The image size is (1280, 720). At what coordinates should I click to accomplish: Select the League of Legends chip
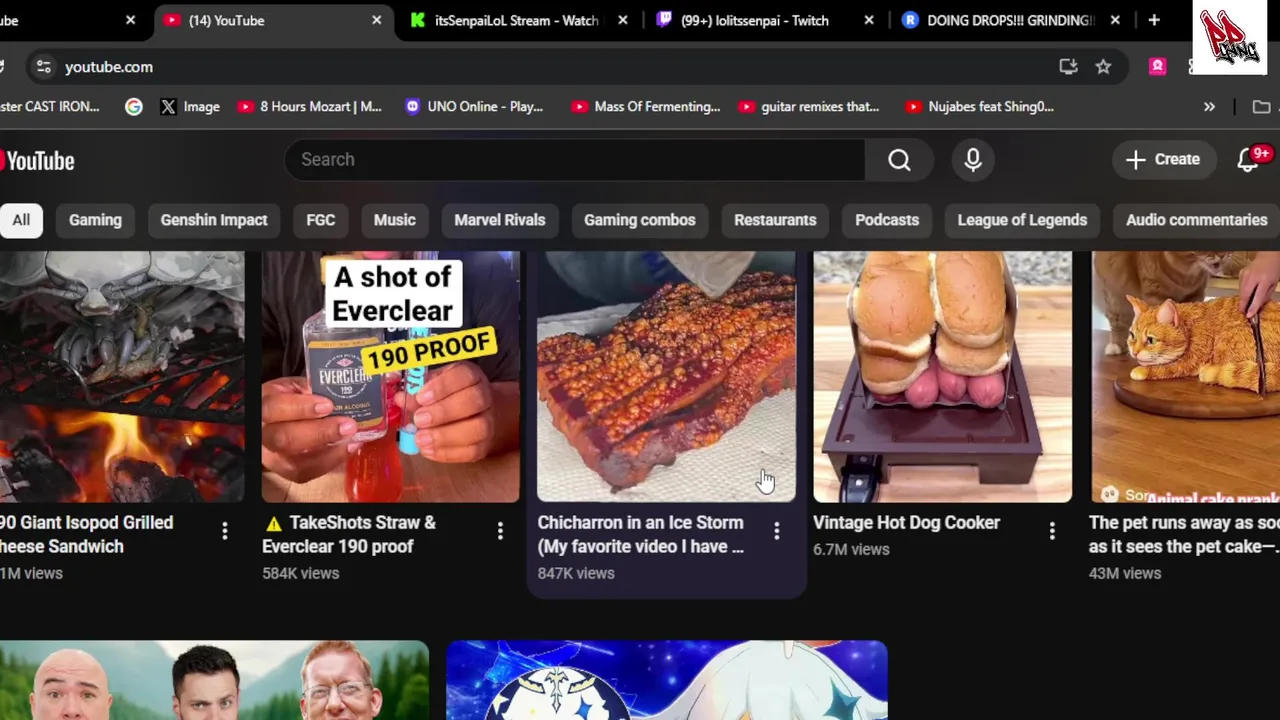(x=1022, y=220)
